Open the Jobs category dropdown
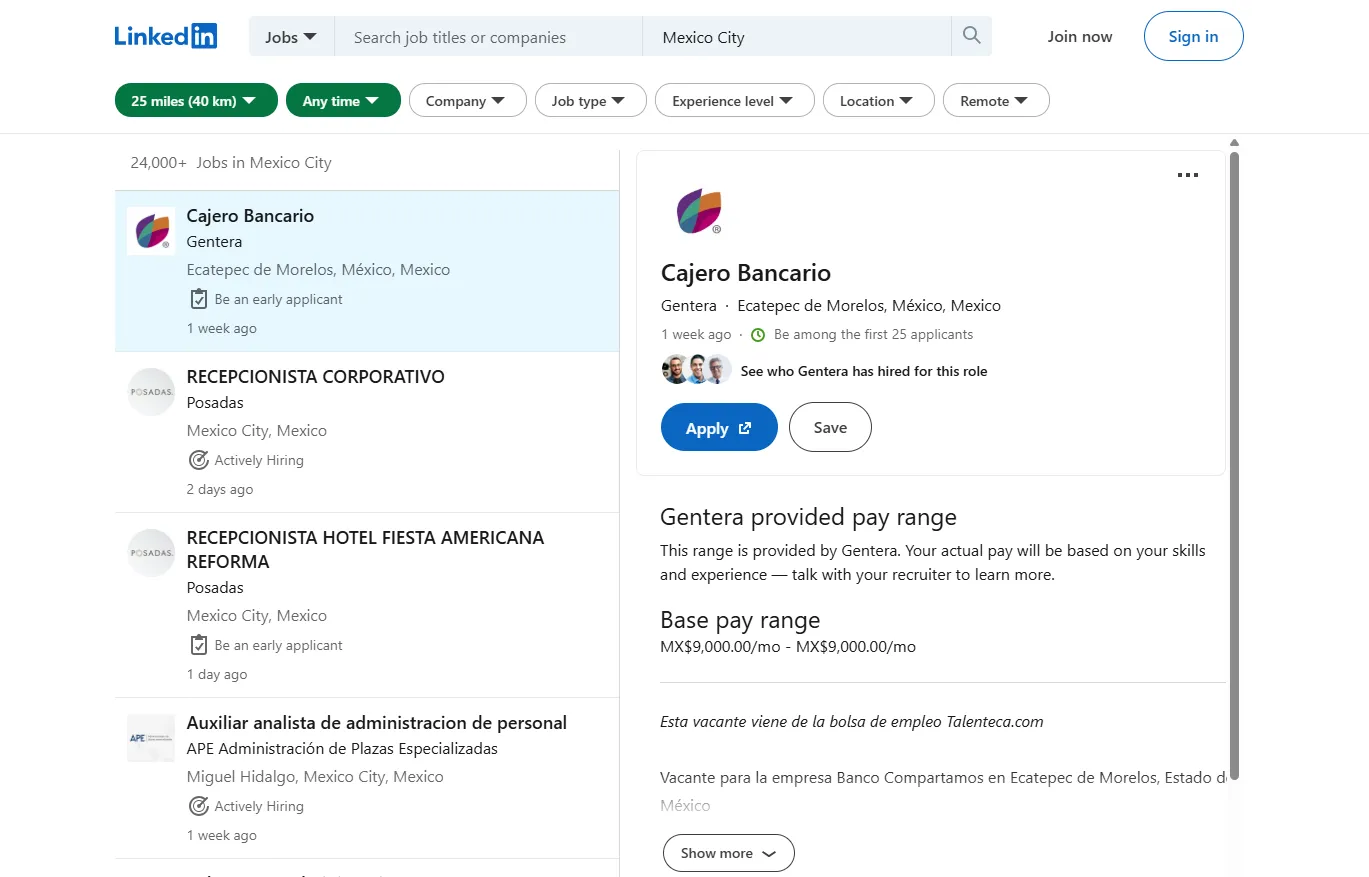Image resolution: width=1369 pixels, height=877 pixels. pos(291,36)
